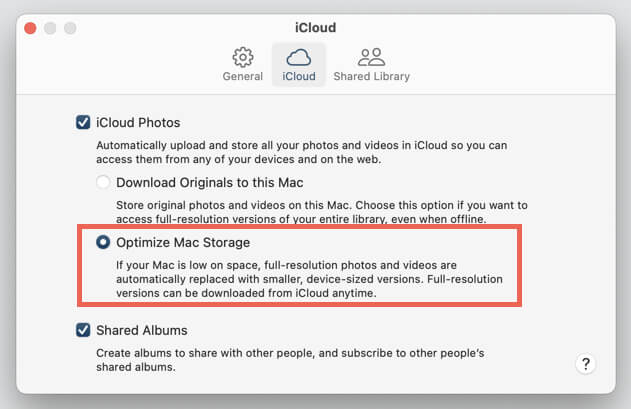
Task: Click the Shared Library people icon
Action: click(x=371, y=57)
